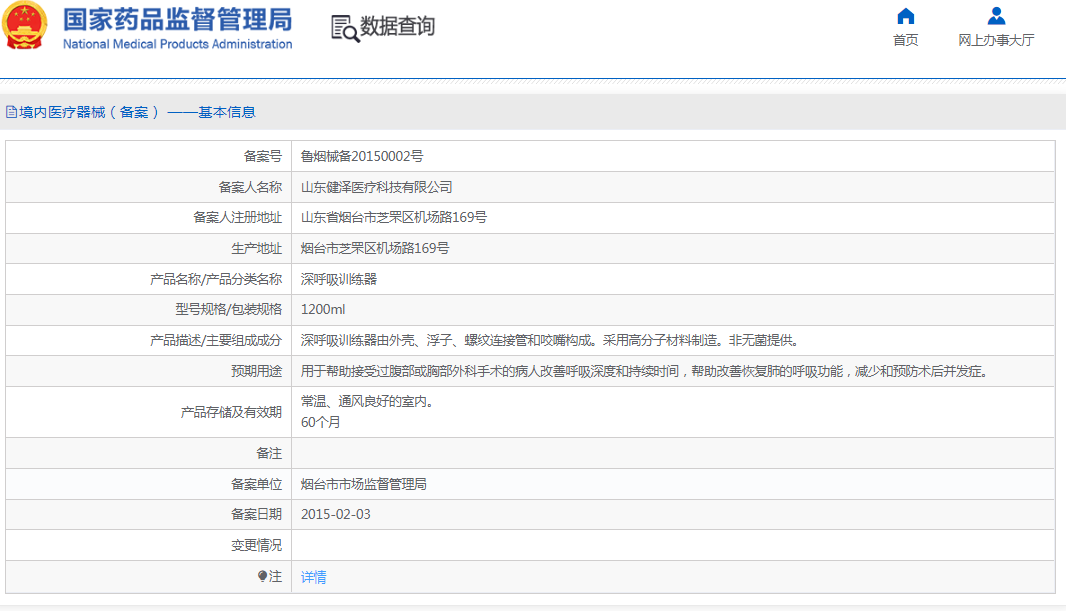
Task: Click the 境内医疗器械（备案）——基本信息 heading
Action: 137,112
